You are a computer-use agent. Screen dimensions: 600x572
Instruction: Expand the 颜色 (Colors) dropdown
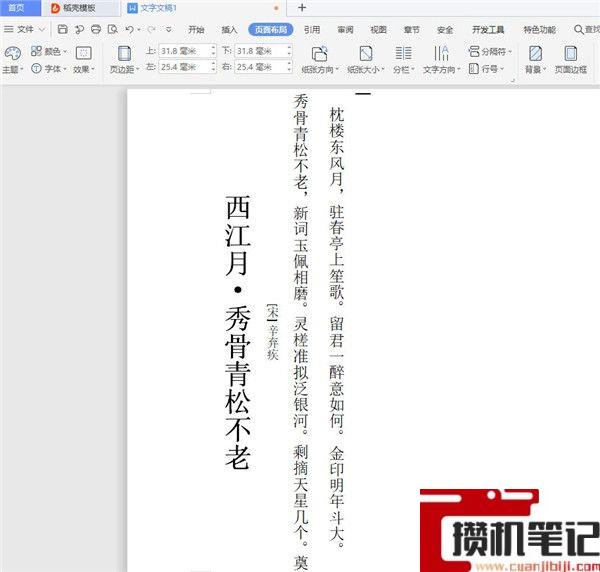click(65, 51)
